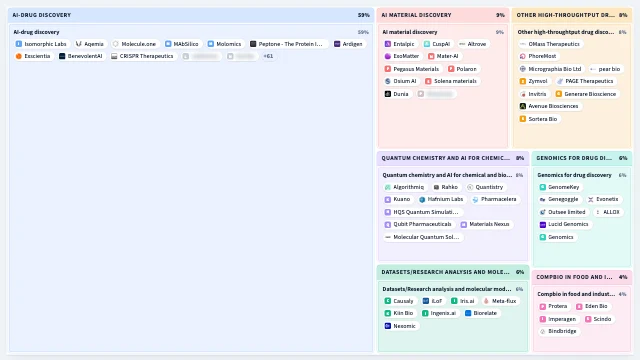Click the Lucid Genomics logo icon
The height and width of the screenshot is (360, 640).
click(543, 224)
